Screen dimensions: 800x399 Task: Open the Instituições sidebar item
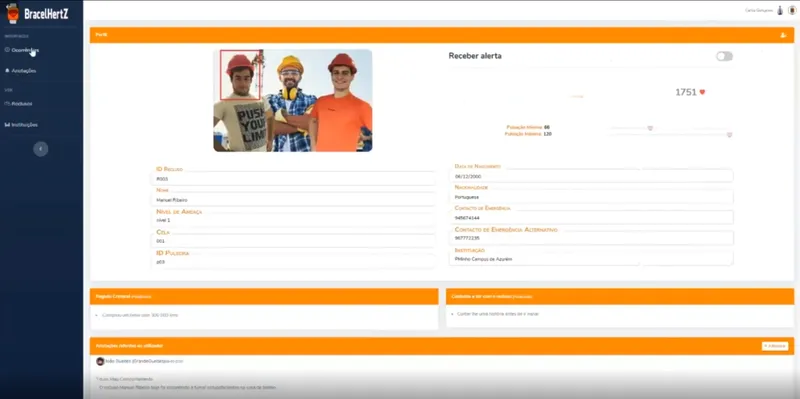point(21,124)
